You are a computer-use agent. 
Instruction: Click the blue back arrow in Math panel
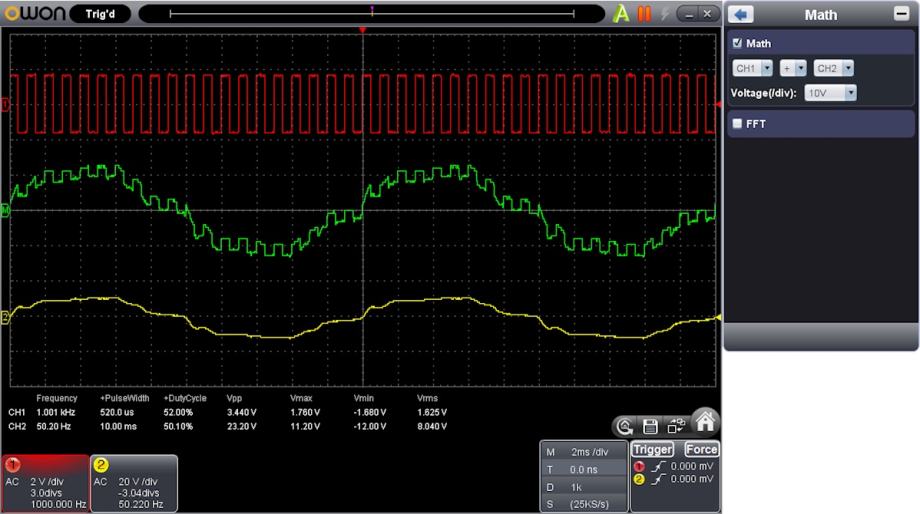(x=741, y=15)
